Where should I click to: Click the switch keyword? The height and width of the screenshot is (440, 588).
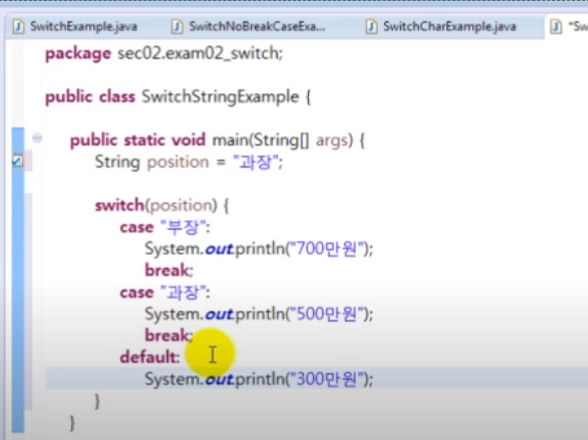coord(120,206)
